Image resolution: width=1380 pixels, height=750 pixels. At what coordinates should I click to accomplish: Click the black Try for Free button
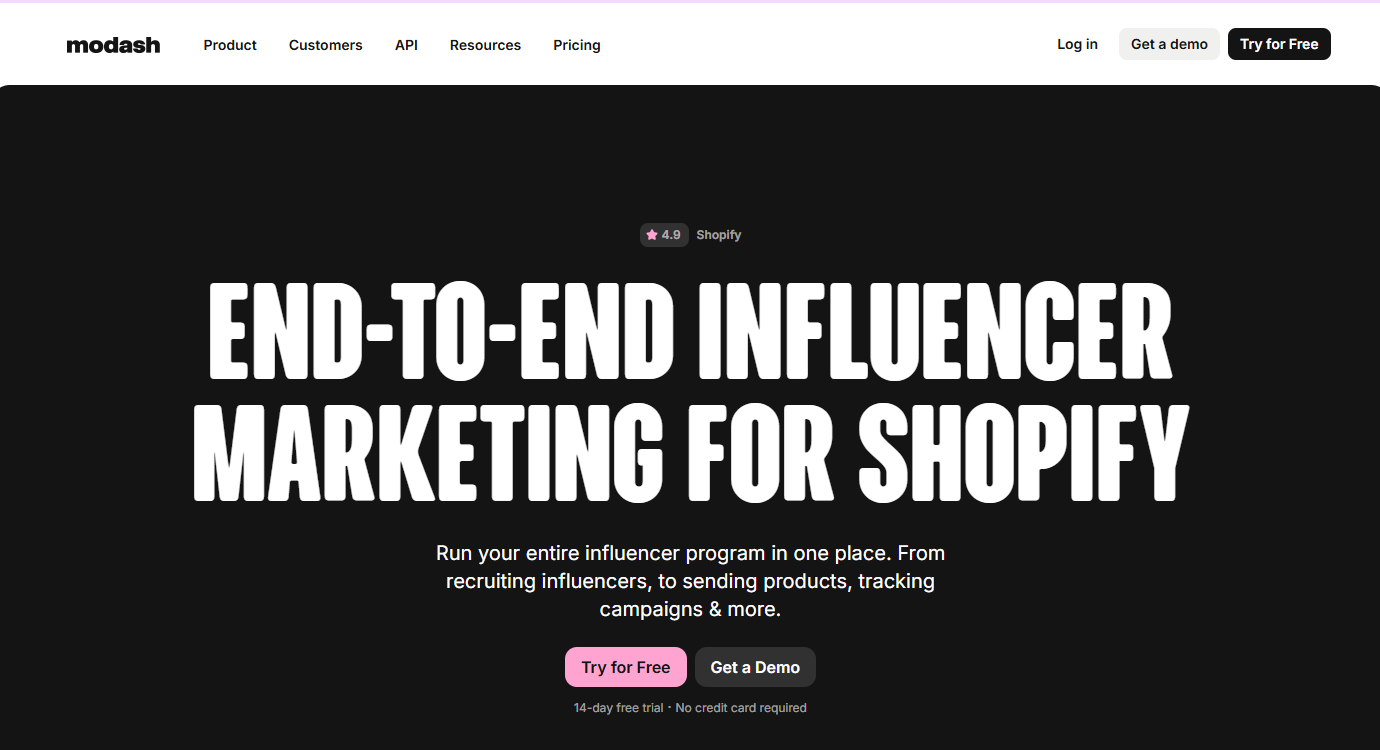coord(1279,44)
